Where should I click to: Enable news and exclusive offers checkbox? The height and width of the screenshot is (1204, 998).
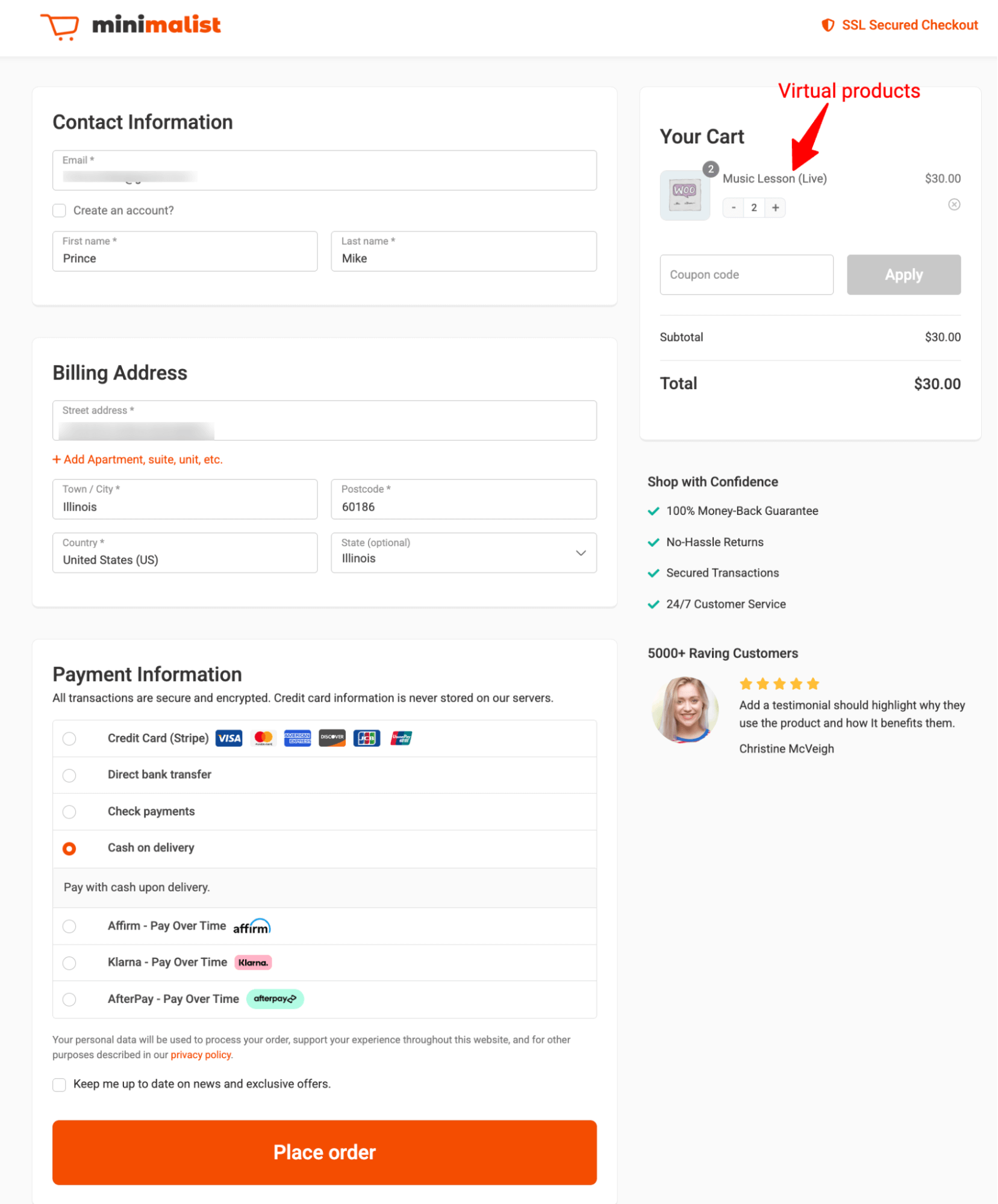tap(59, 1085)
